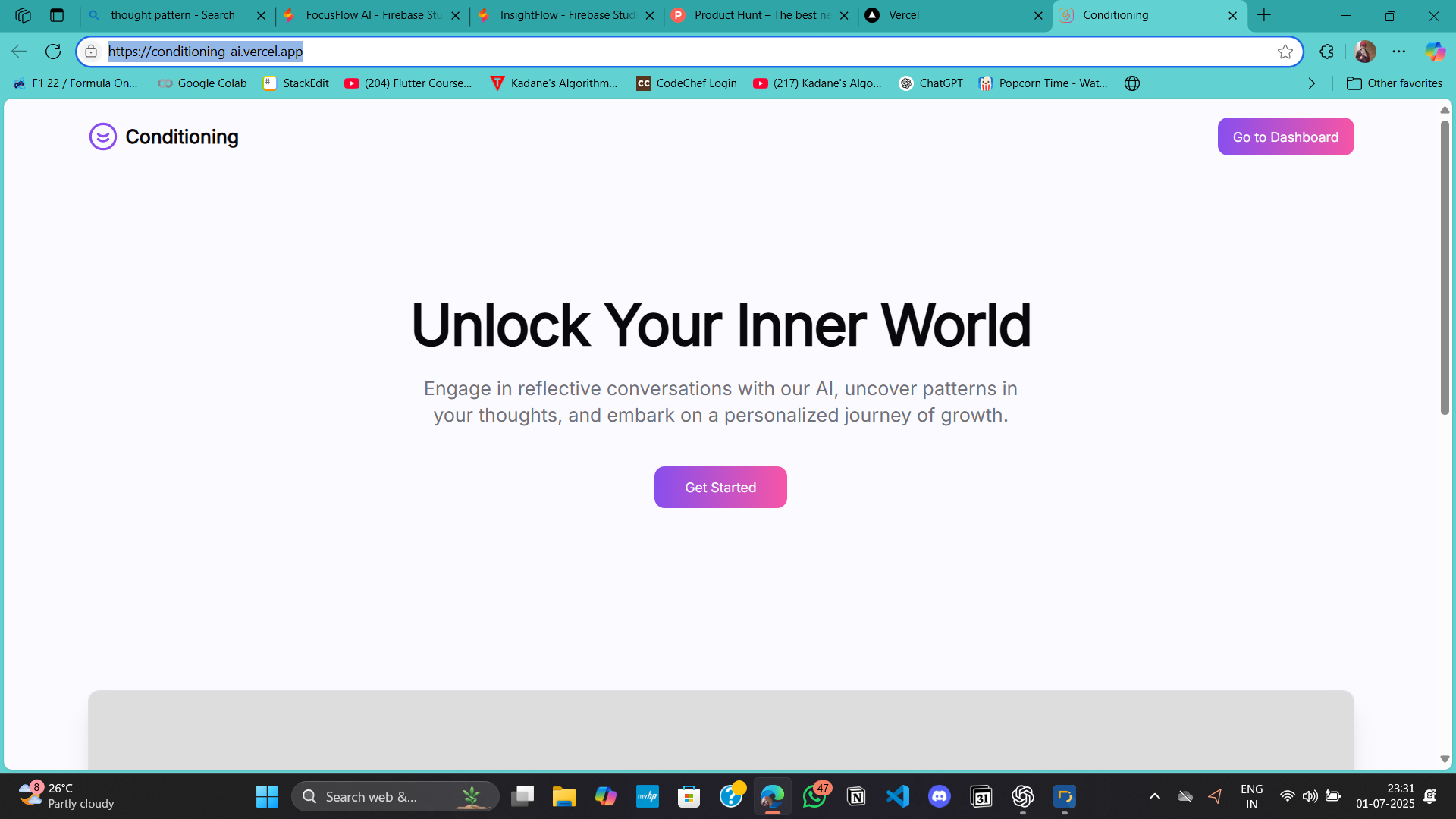The height and width of the screenshot is (819, 1456).
Task: Expand the hidden favorites bar chevron
Action: tap(1312, 83)
